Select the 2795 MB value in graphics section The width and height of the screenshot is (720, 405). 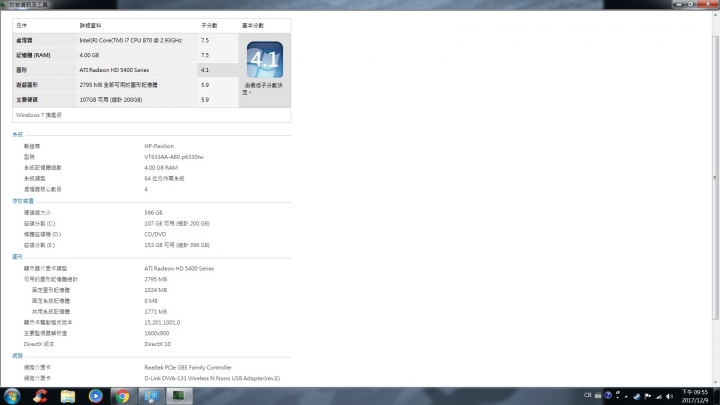pos(156,279)
